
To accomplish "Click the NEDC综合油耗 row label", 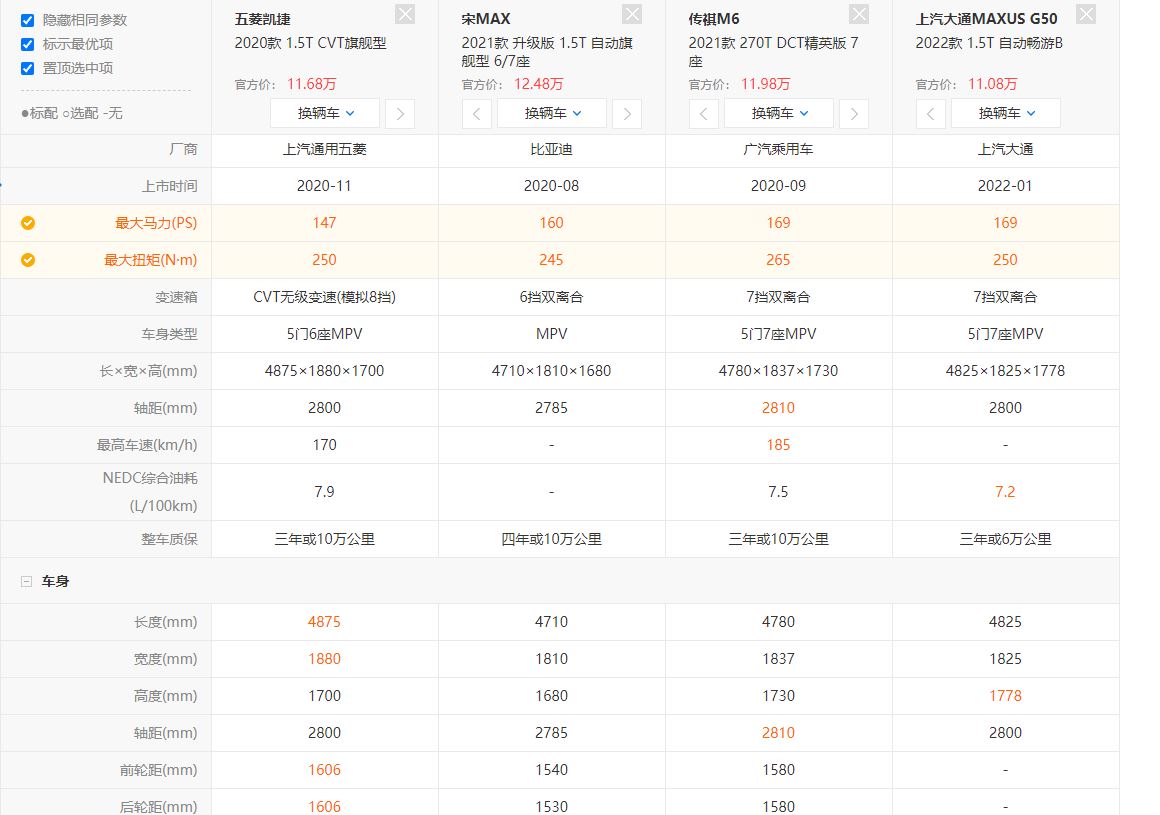I will pyautogui.click(x=150, y=492).
